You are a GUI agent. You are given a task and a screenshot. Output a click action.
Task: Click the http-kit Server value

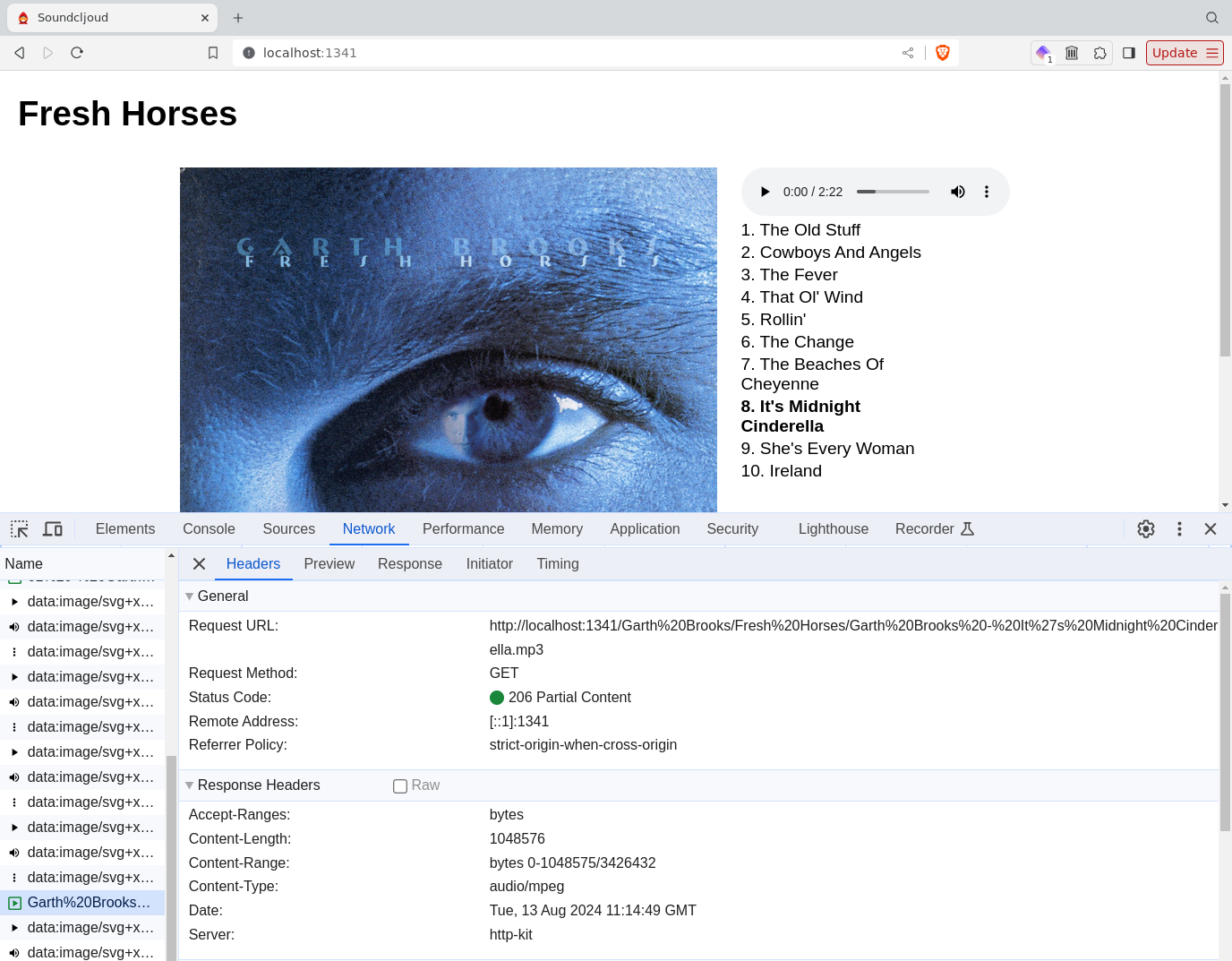(510, 935)
